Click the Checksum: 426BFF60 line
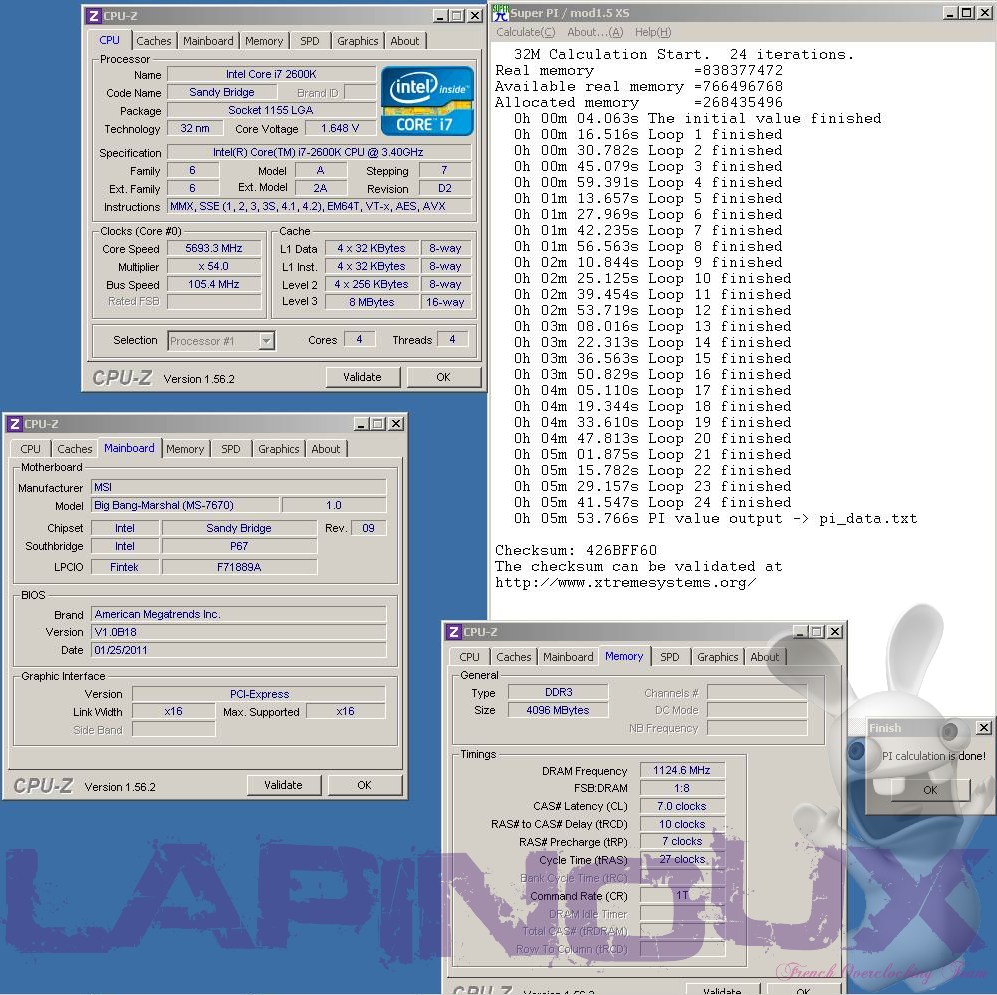Screen dimensions: 997x995 point(576,551)
